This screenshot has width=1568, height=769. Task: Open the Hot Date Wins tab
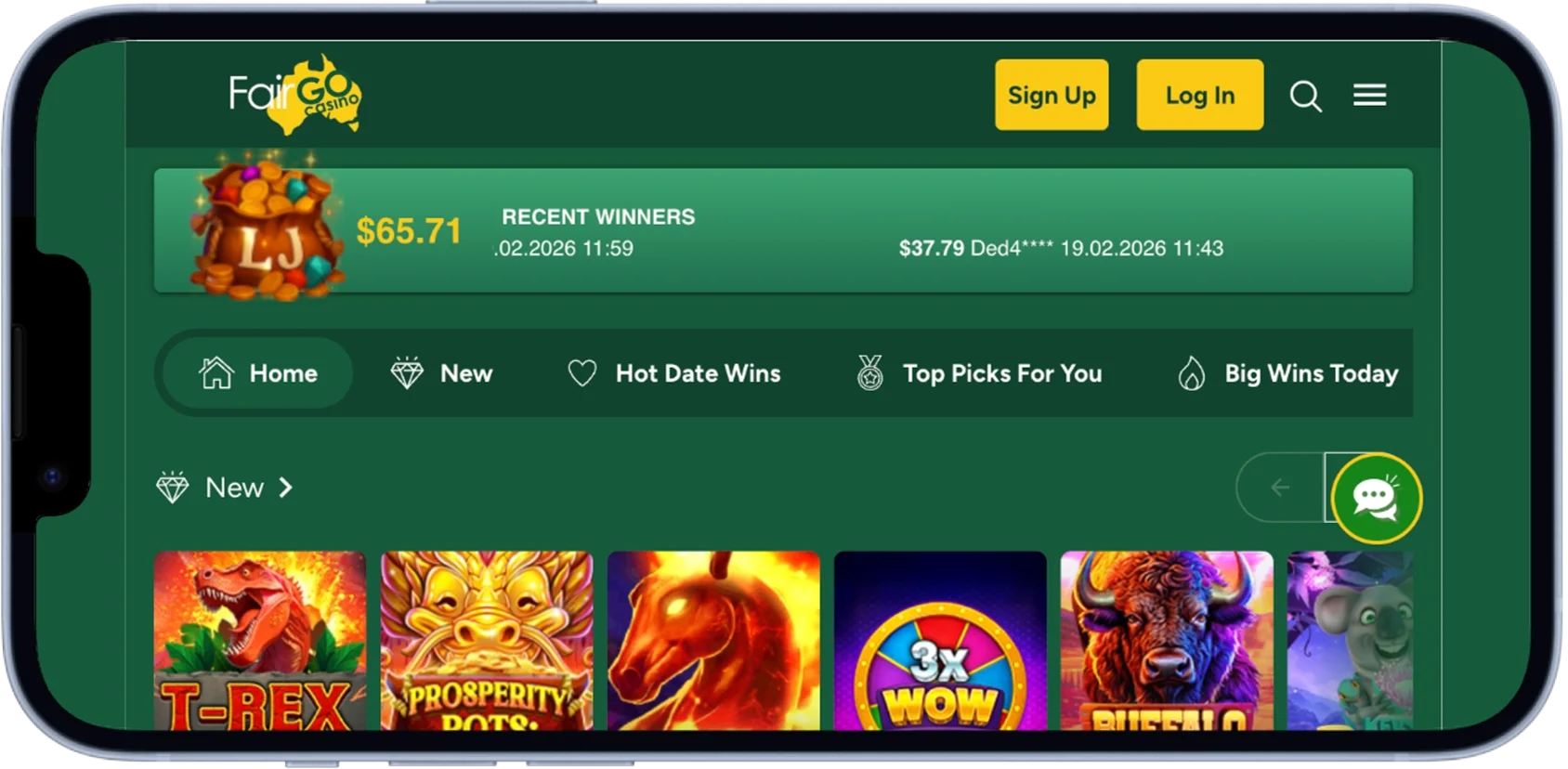674,373
